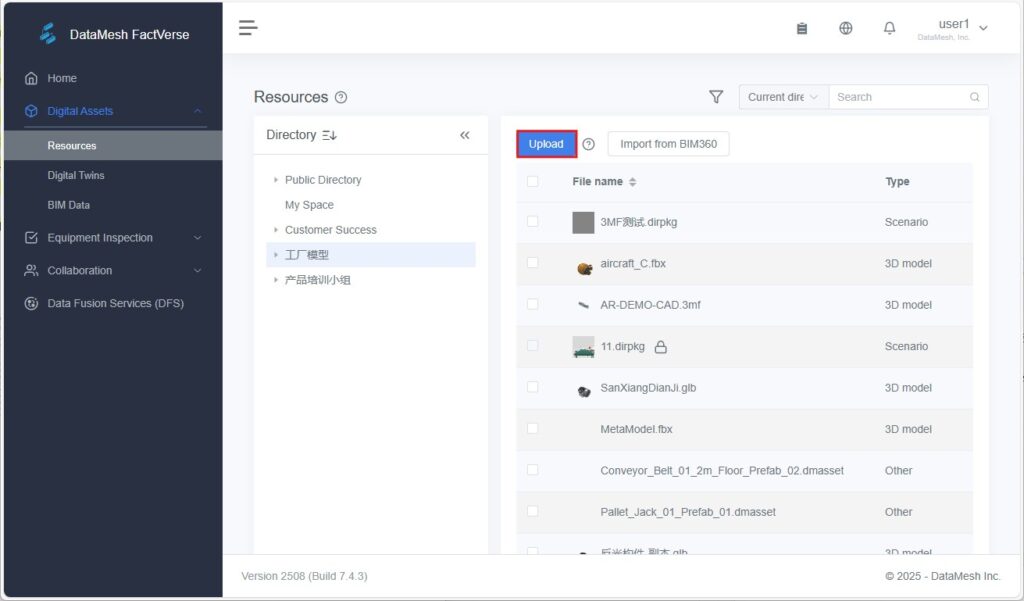
Task: Collapse the Directory panel with double-chevron
Action: (464, 135)
